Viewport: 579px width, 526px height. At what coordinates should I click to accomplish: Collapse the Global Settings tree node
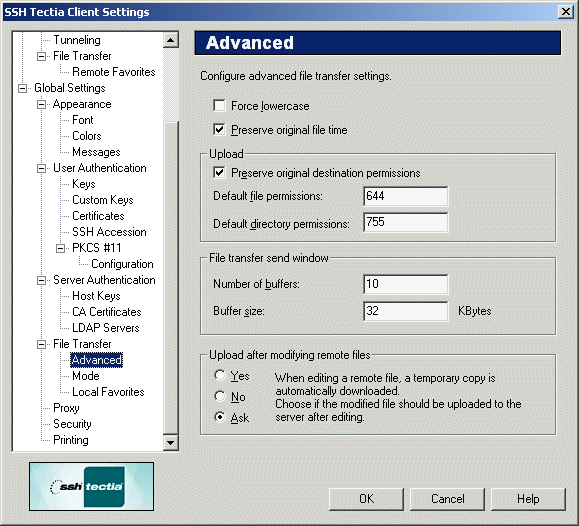click(23, 88)
